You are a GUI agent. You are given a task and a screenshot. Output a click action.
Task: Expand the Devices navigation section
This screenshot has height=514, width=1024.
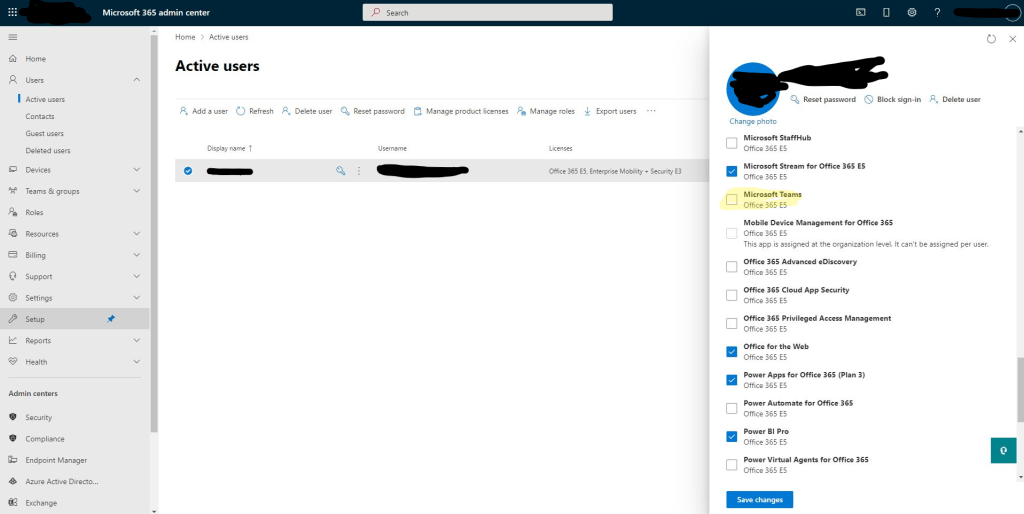(x=136, y=170)
